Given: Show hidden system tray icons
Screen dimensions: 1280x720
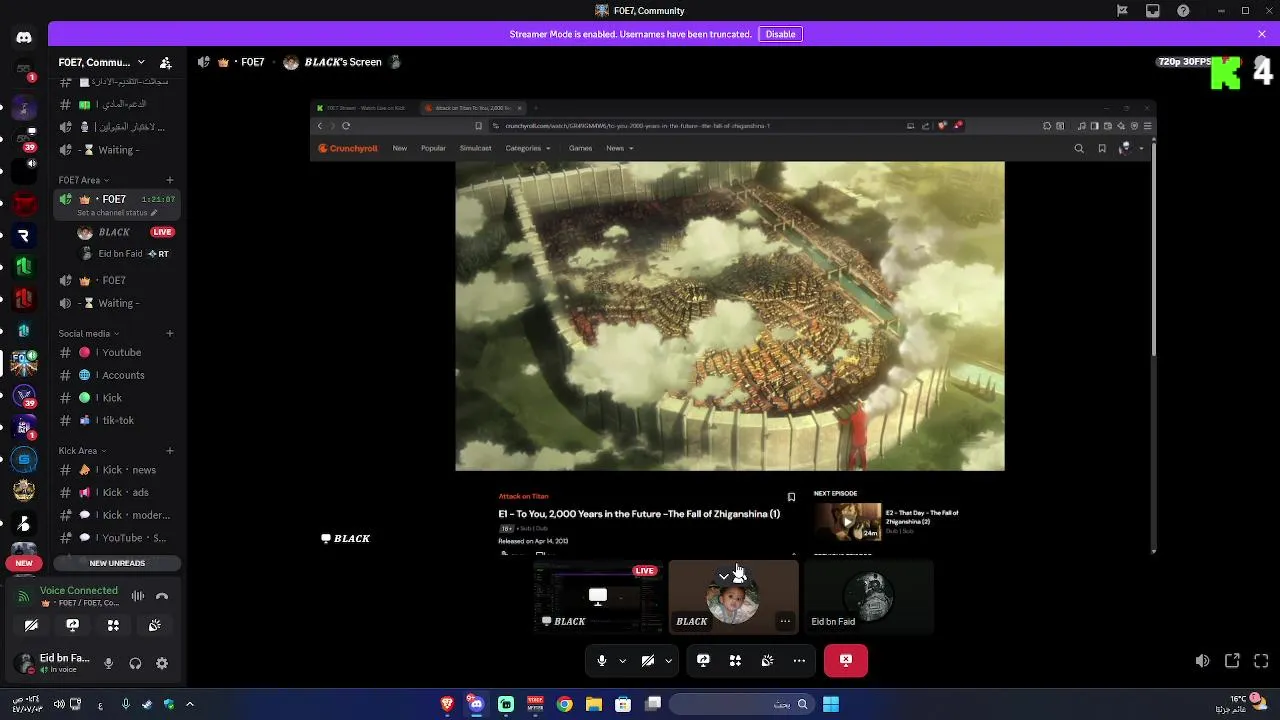Looking at the screenshot, I should [x=189, y=704].
